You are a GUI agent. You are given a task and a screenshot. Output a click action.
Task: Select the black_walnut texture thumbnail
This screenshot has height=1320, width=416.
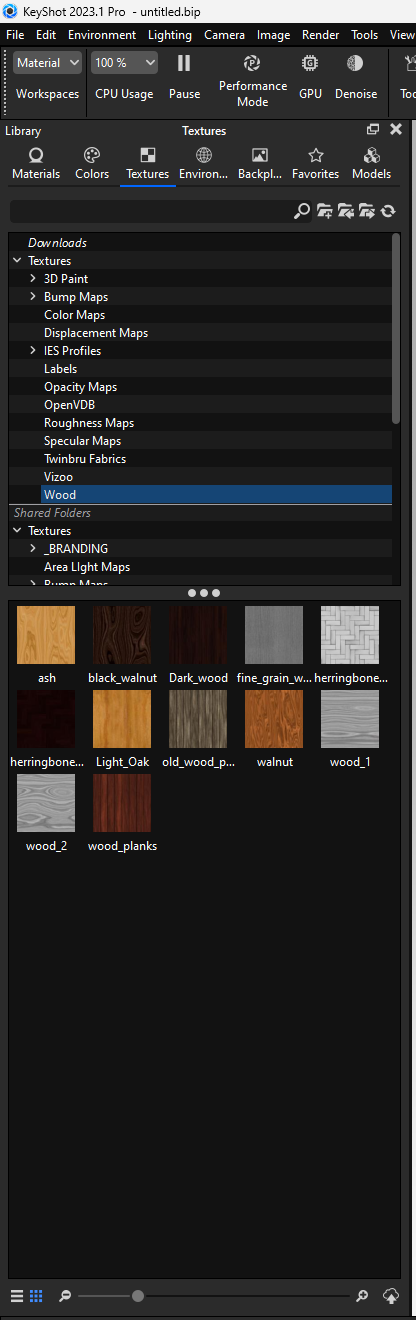[122, 635]
